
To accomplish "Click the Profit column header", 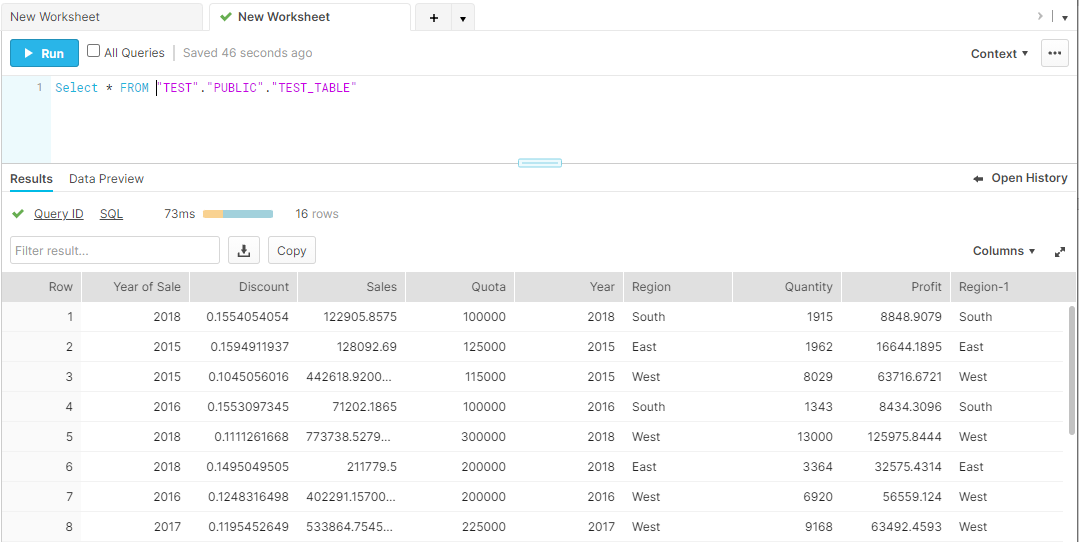I will point(895,287).
